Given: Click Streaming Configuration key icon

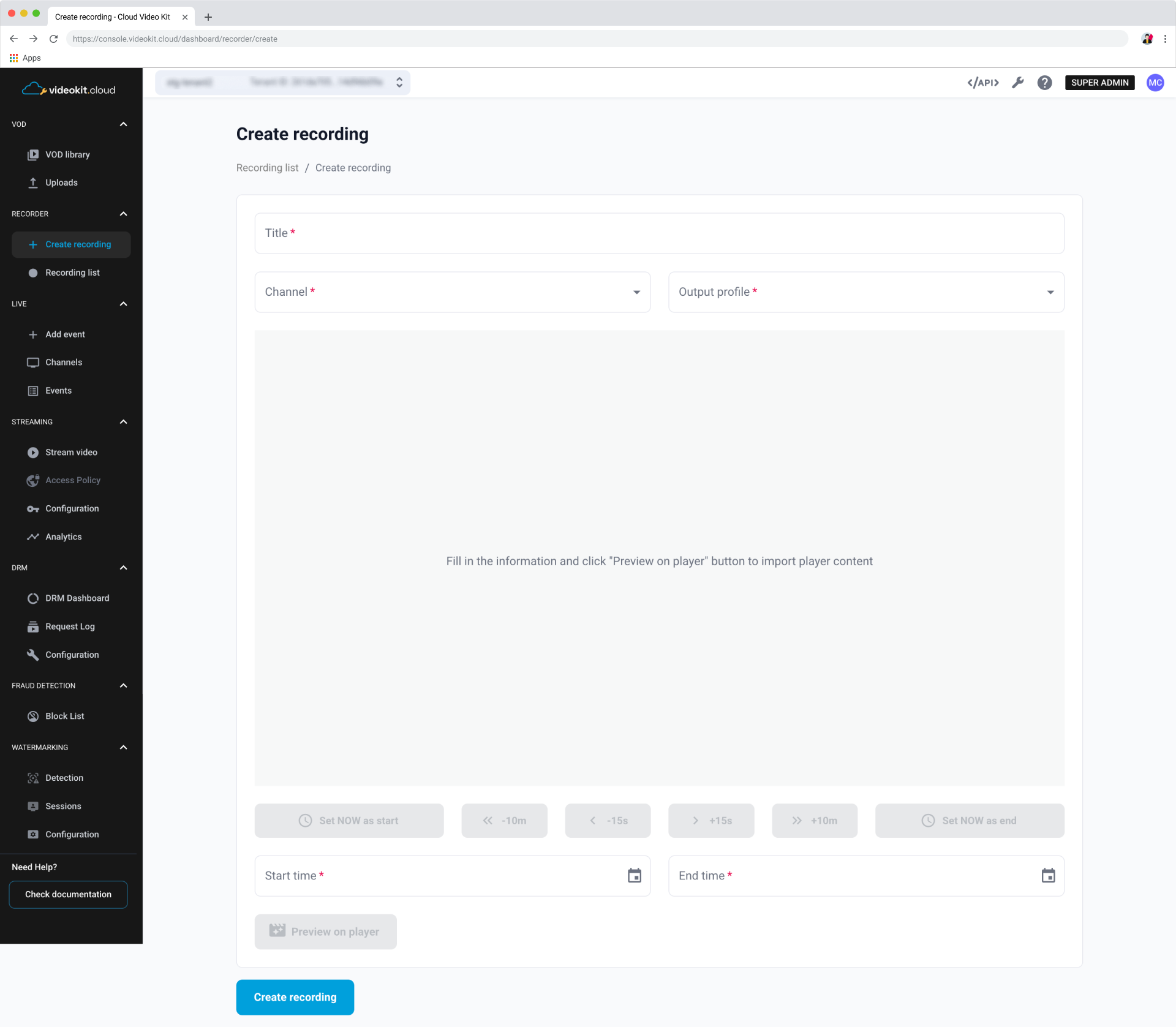Looking at the screenshot, I should pyautogui.click(x=33, y=509).
